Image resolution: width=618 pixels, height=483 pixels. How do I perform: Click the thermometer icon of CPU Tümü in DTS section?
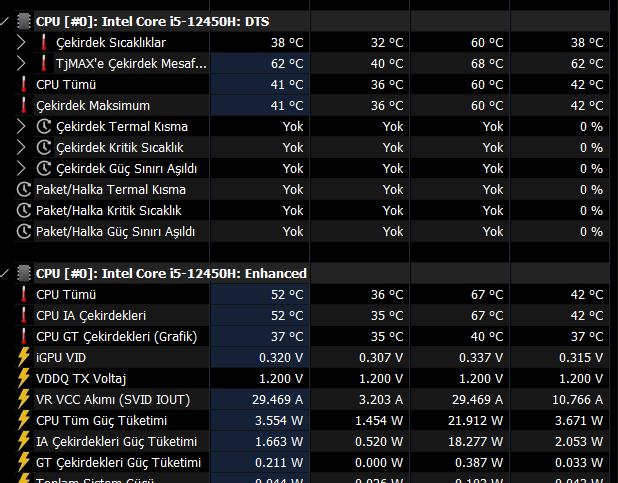tap(24, 84)
